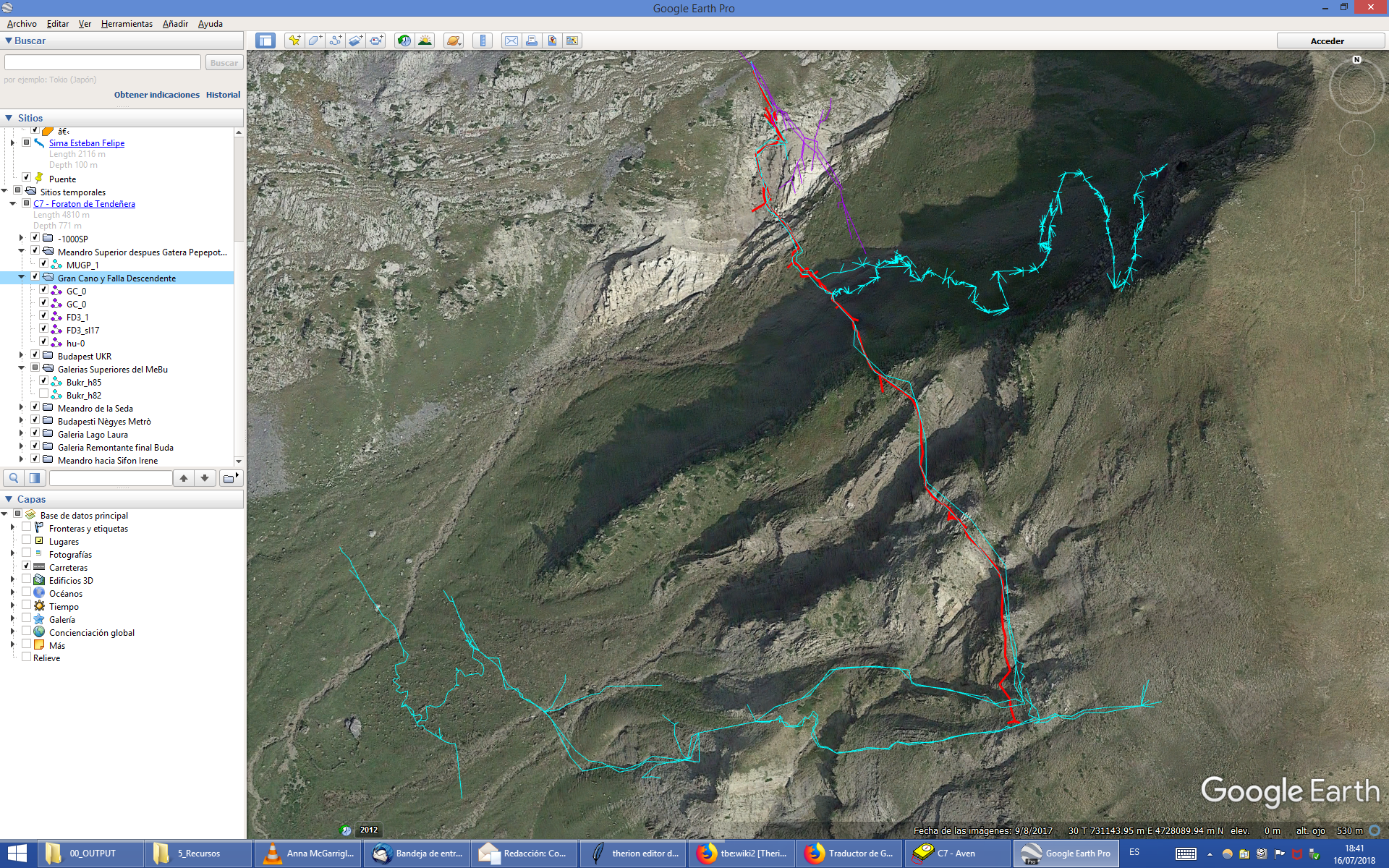The image size is (1389, 868).
Task: Collapse Galerias Superiores del MeBu folder
Action: tap(21, 368)
